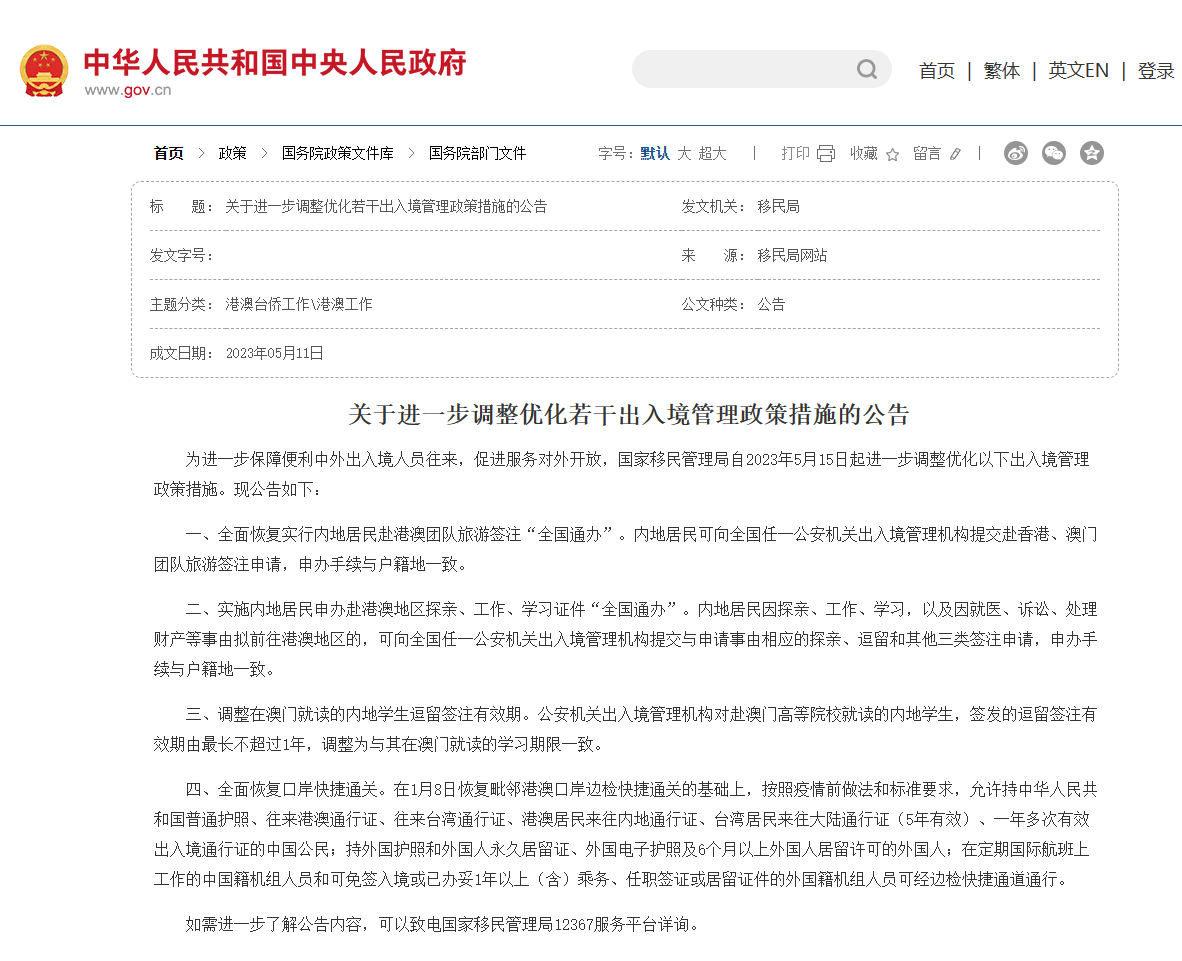Switch to 英文EN English site
Image resolution: width=1182 pixels, height=961 pixels.
coord(1078,71)
